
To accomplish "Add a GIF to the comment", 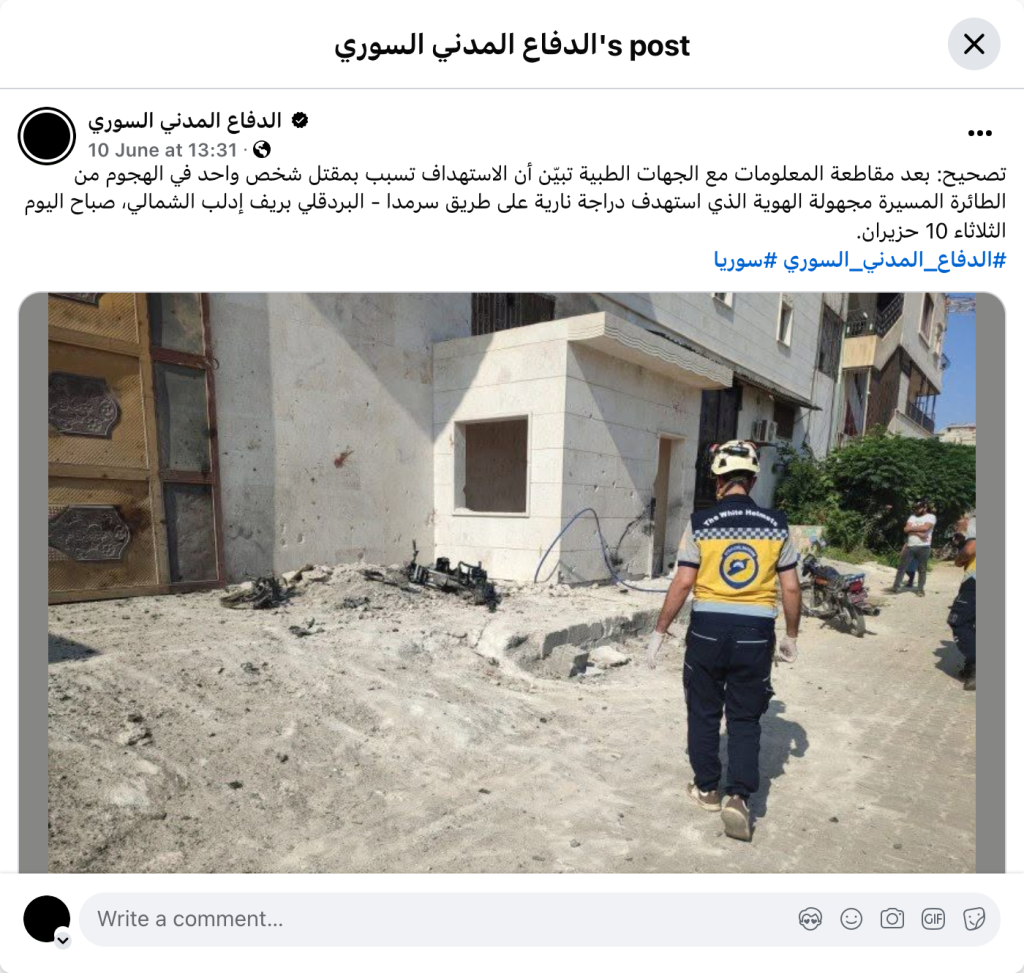I will point(933,919).
